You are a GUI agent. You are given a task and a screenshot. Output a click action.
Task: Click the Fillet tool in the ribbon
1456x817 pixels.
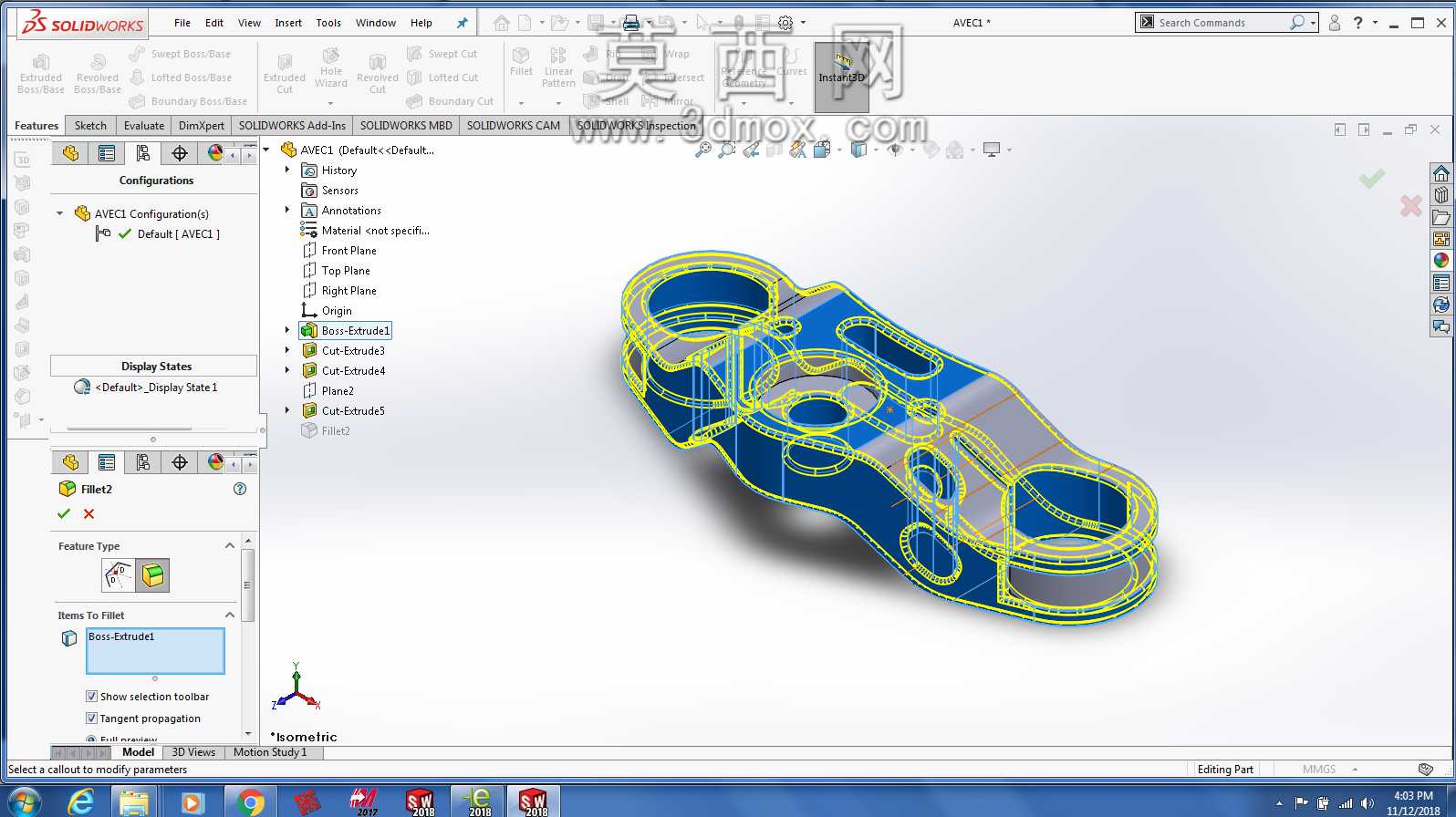pos(521,62)
